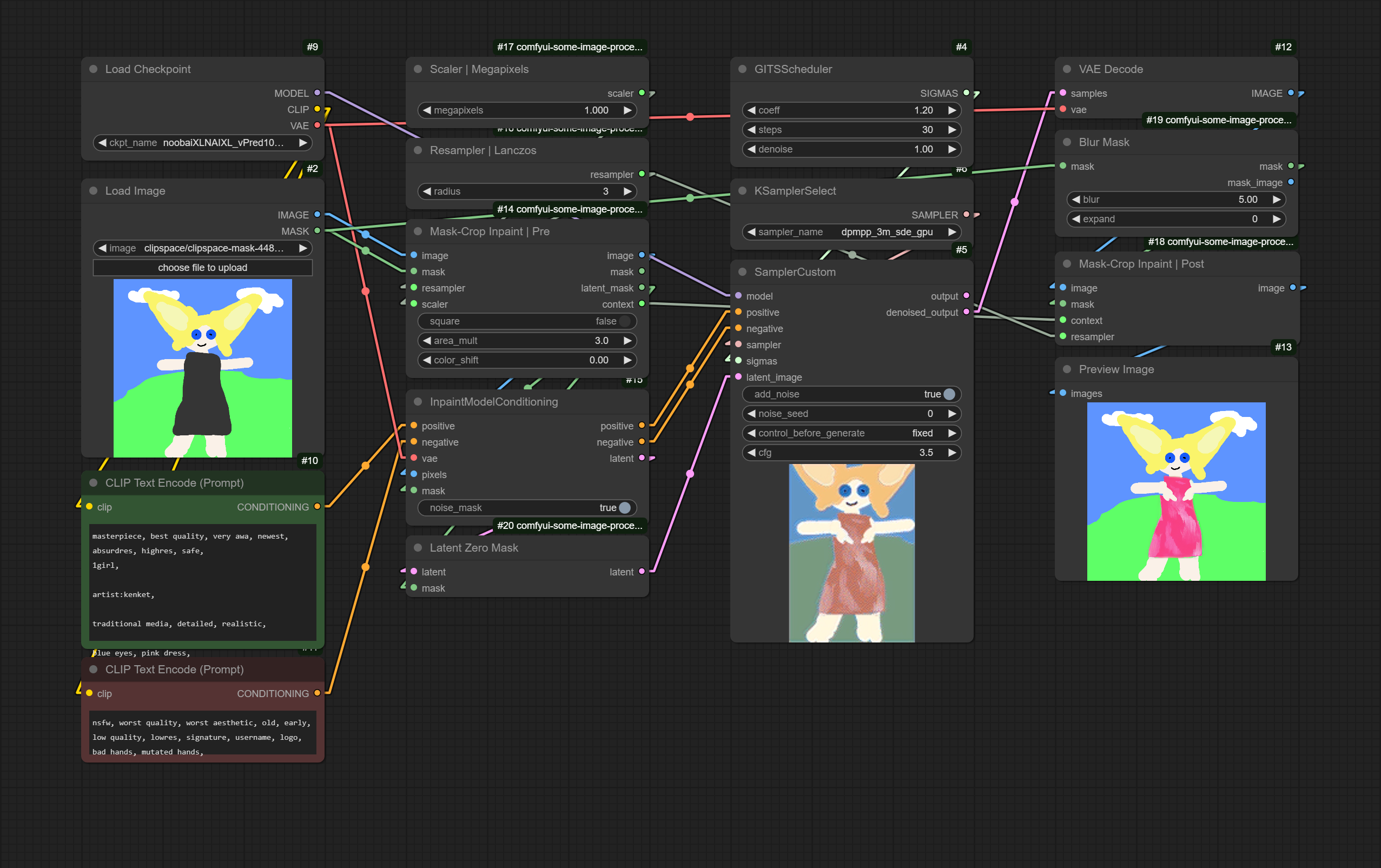Decrease color_shift with its left arrow

(x=427, y=360)
